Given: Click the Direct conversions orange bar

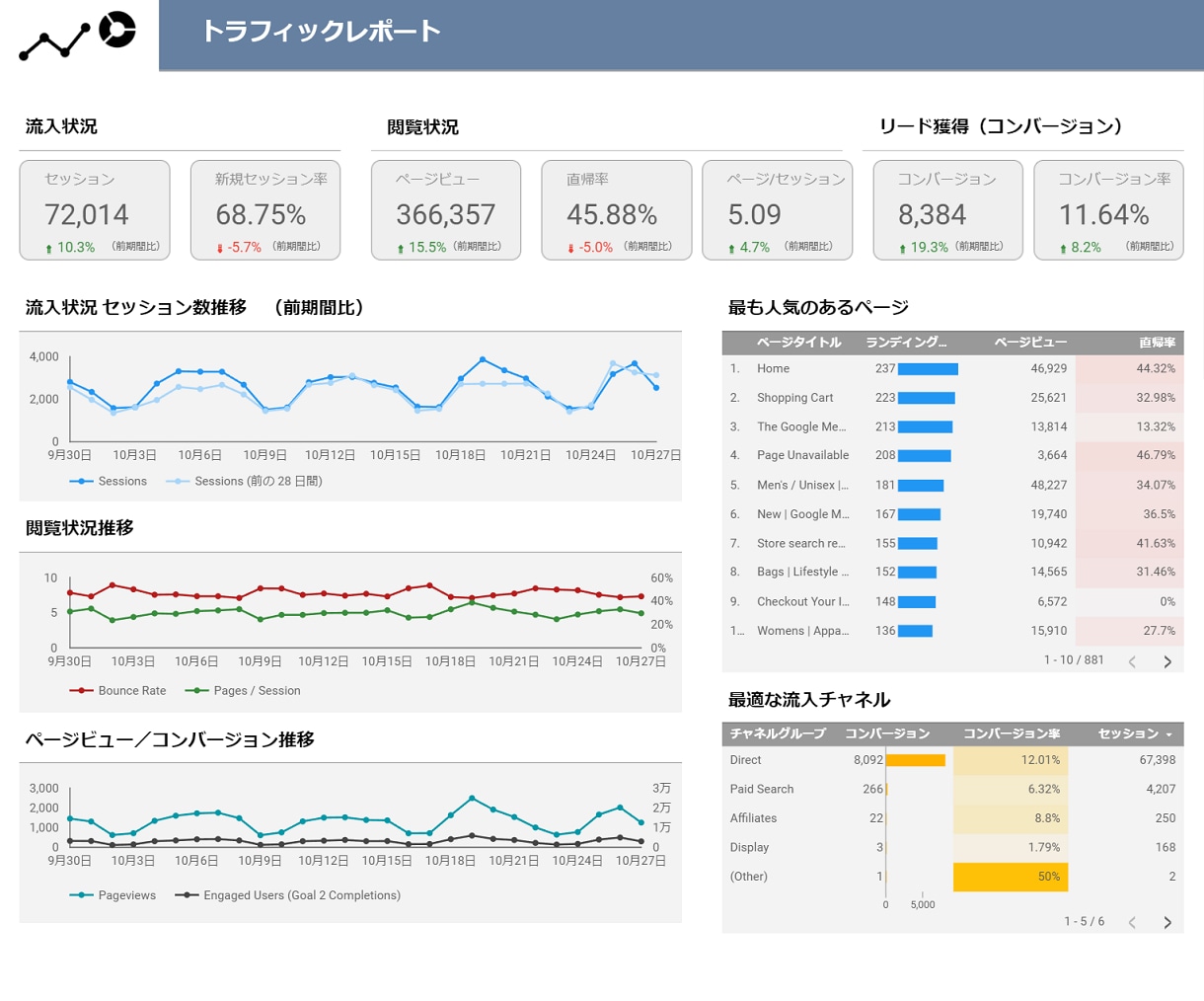Looking at the screenshot, I should coord(916,760).
